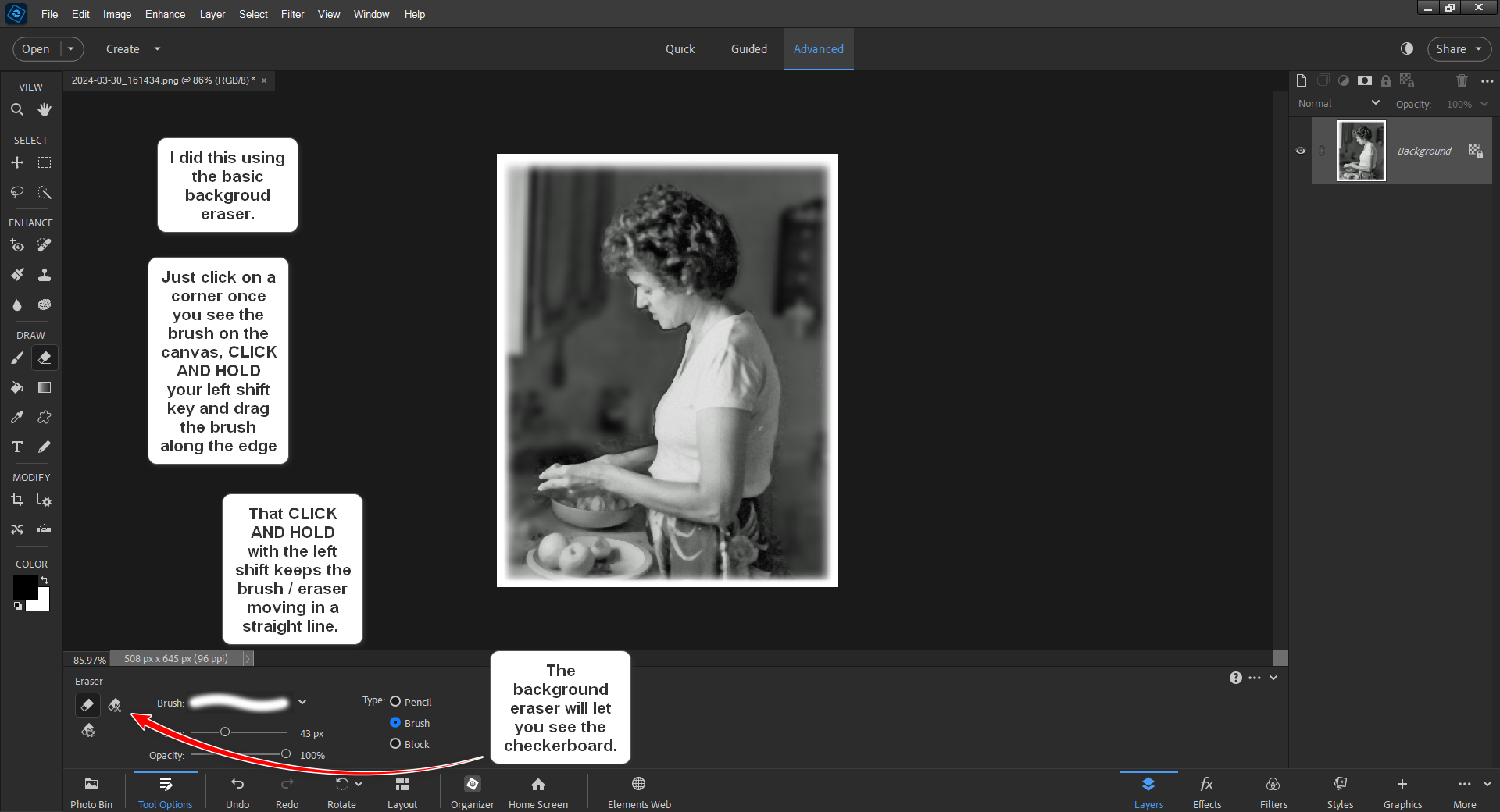Click the Background layer thumbnail
The height and width of the screenshot is (812, 1500).
tap(1360, 151)
